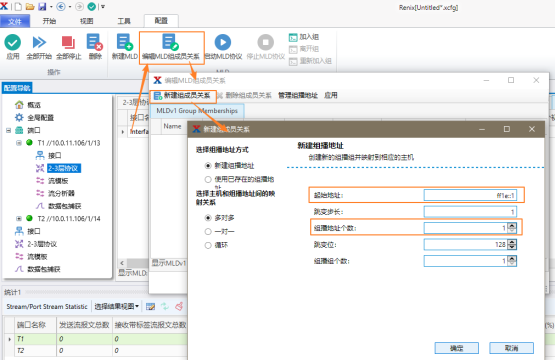Select the 一对一 mapping radio button
Image resolution: width=555 pixels, height=360 pixels.
click(x=208, y=232)
